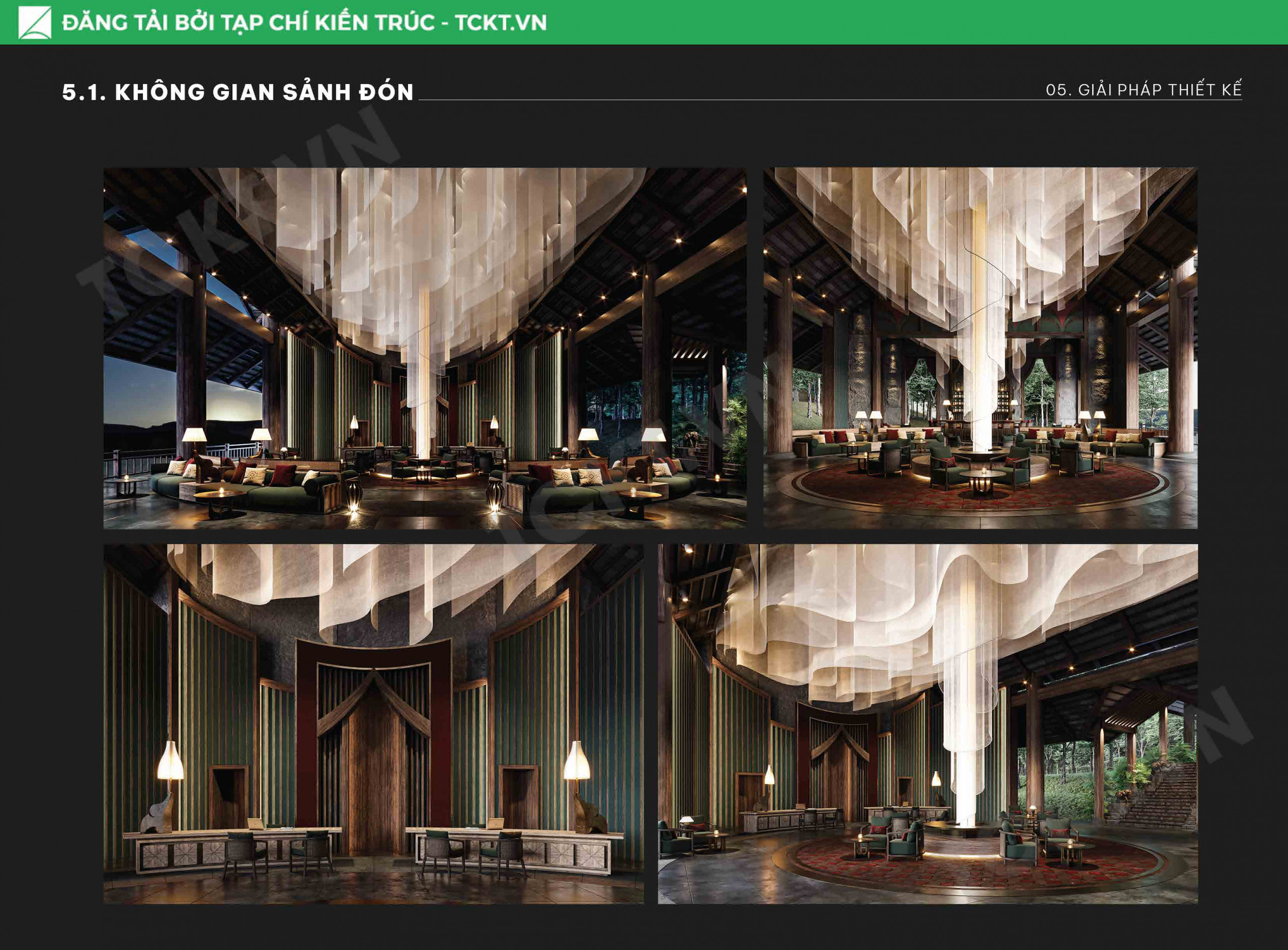
Task: Click the green banner title text
Action: tap(304, 23)
